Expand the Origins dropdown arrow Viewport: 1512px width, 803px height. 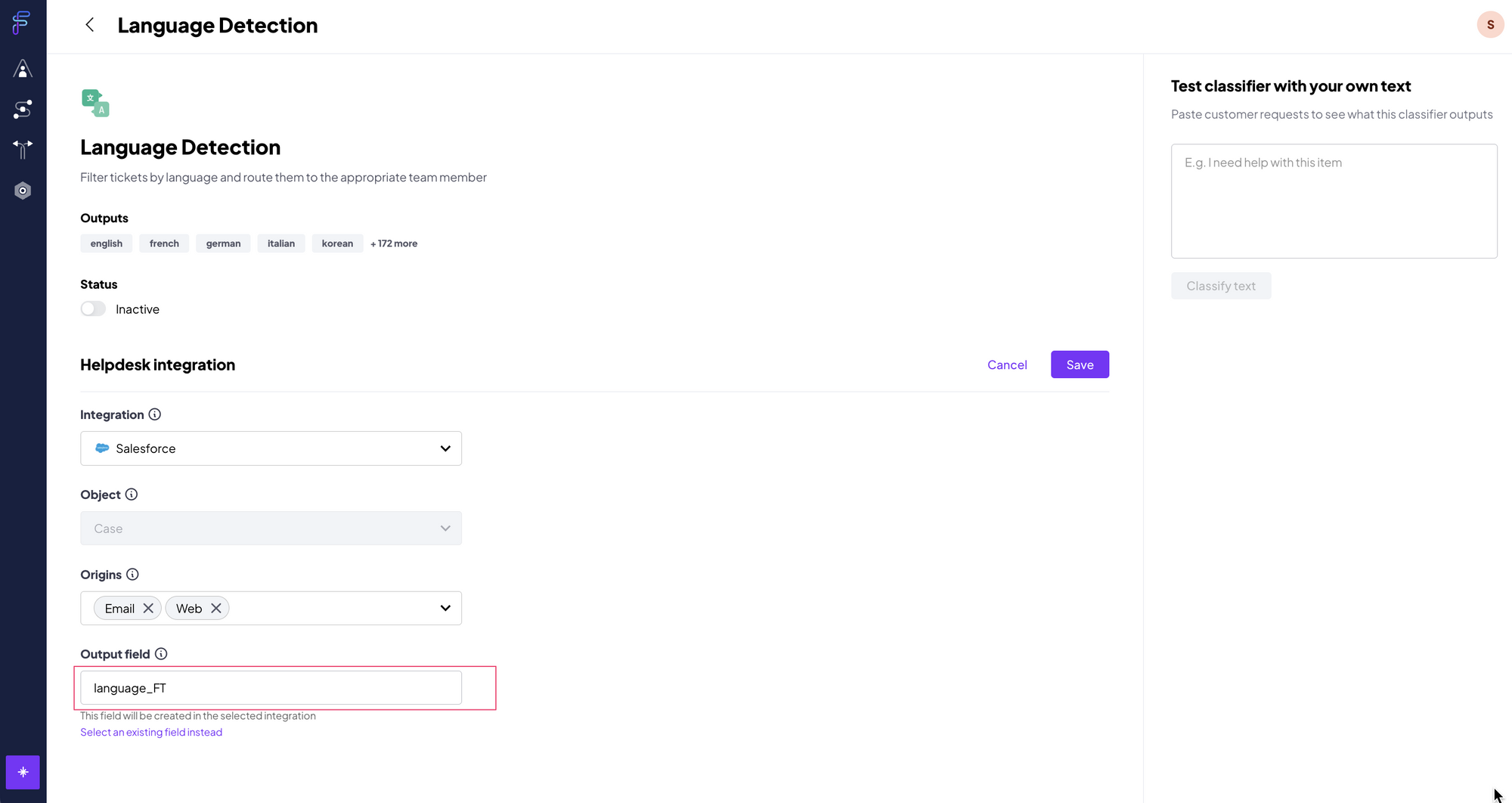point(445,608)
